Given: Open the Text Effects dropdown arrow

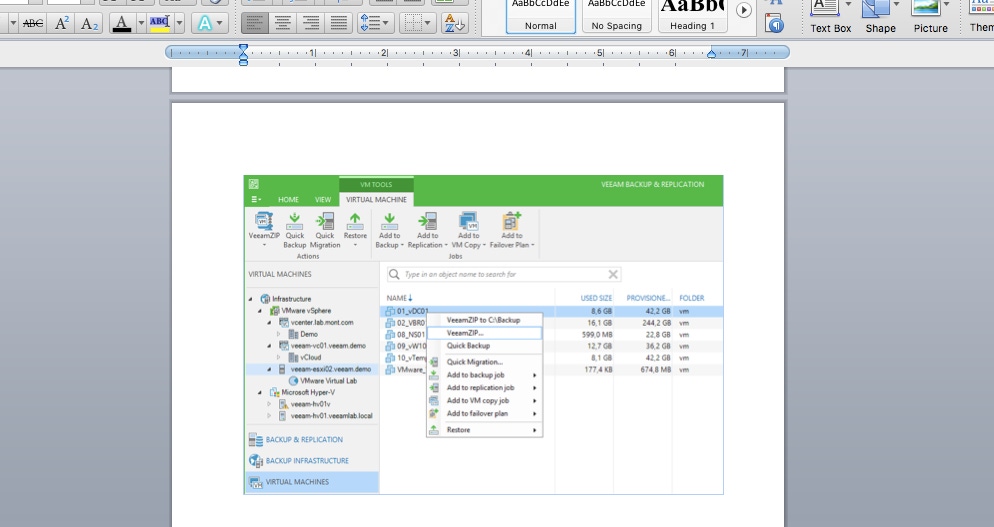Looking at the screenshot, I should click(221, 24).
